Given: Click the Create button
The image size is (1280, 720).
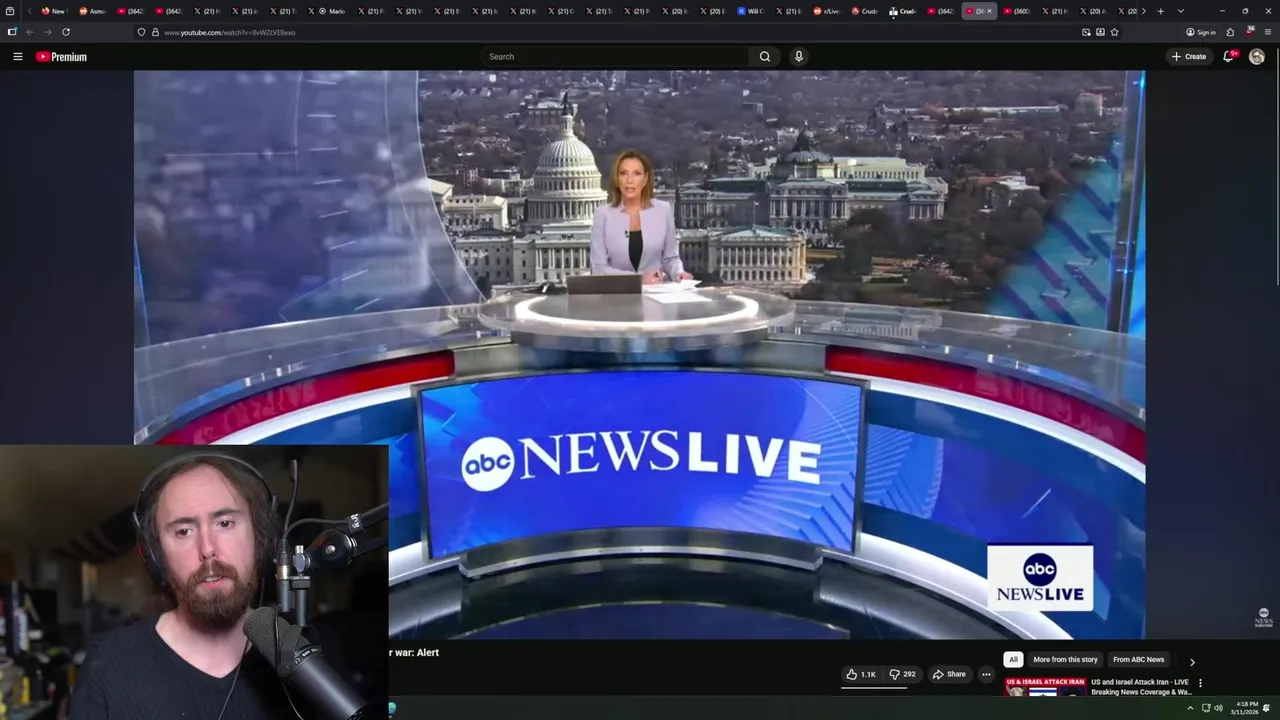Looking at the screenshot, I should click(x=1190, y=57).
